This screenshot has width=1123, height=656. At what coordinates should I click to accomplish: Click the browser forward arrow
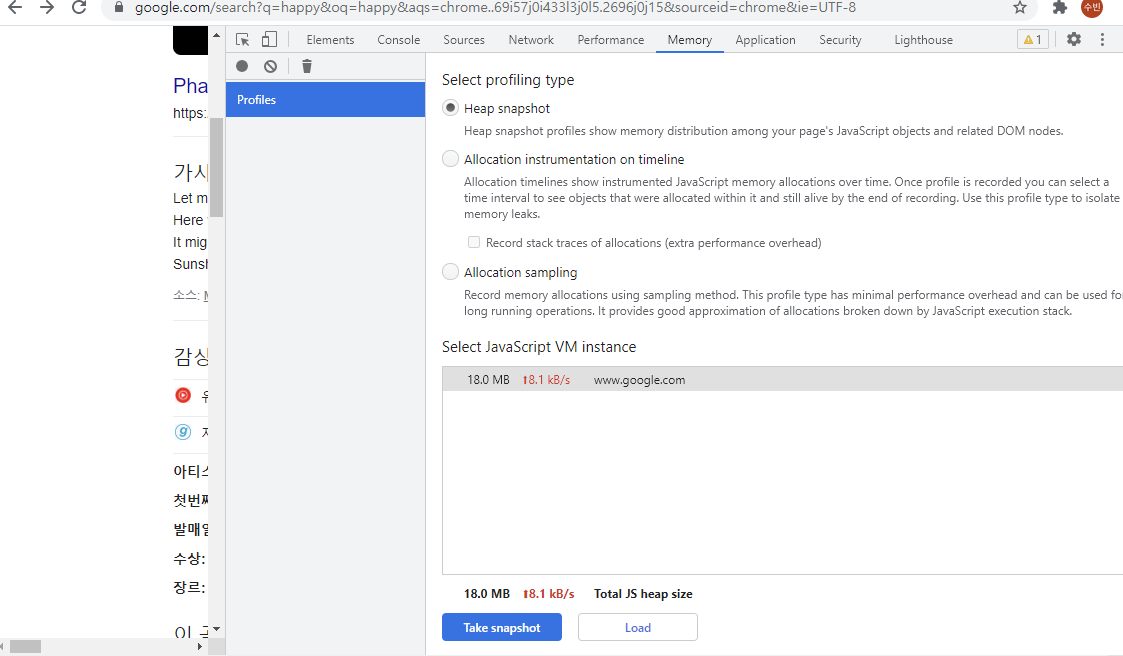pyautogui.click(x=47, y=8)
